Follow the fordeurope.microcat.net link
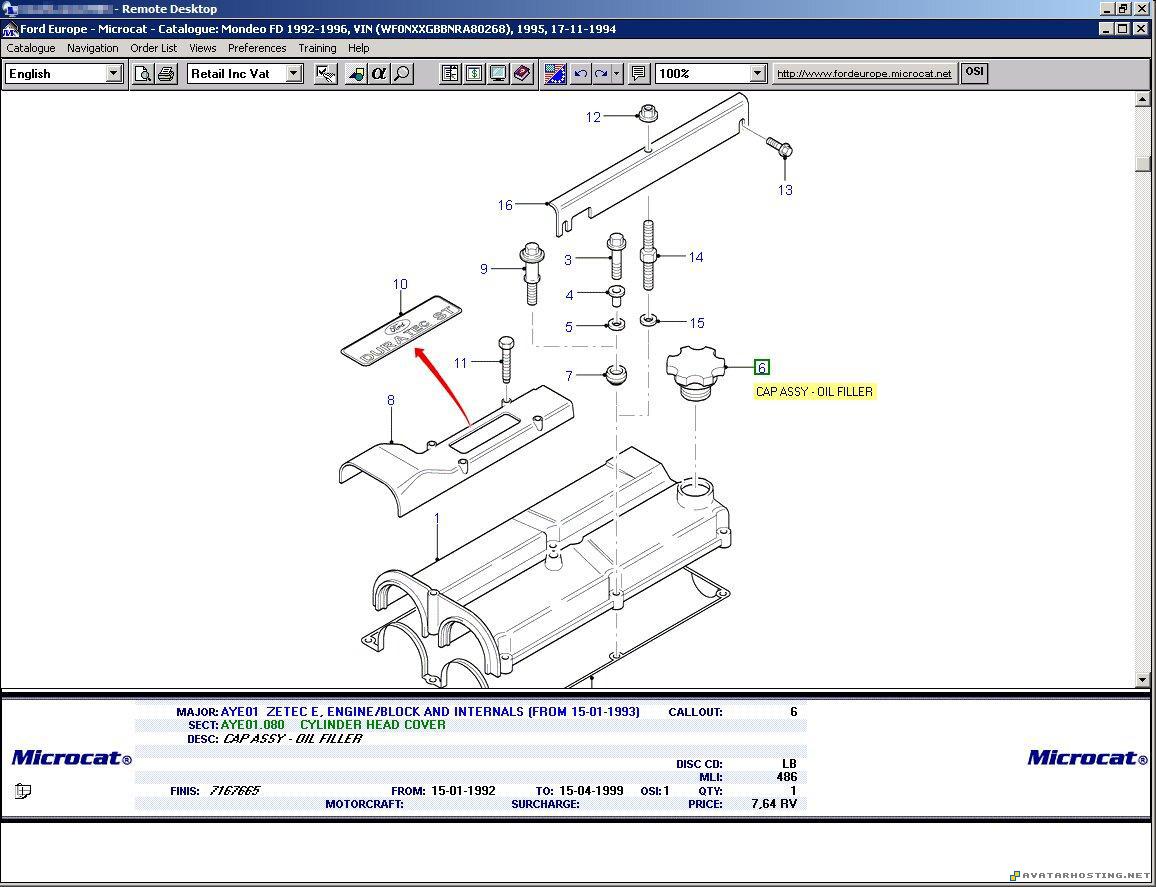The width and height of the screenshot is (1156, 887). click(864, 74)
